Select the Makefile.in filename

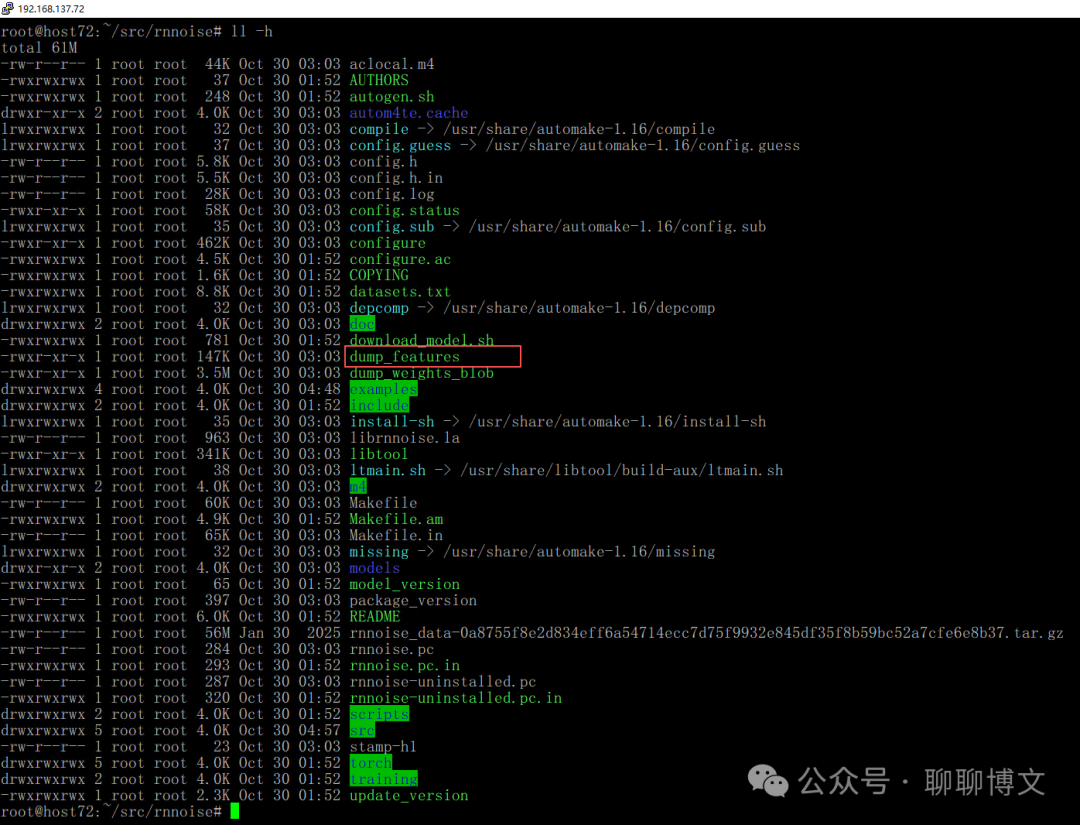coord(396,536)
